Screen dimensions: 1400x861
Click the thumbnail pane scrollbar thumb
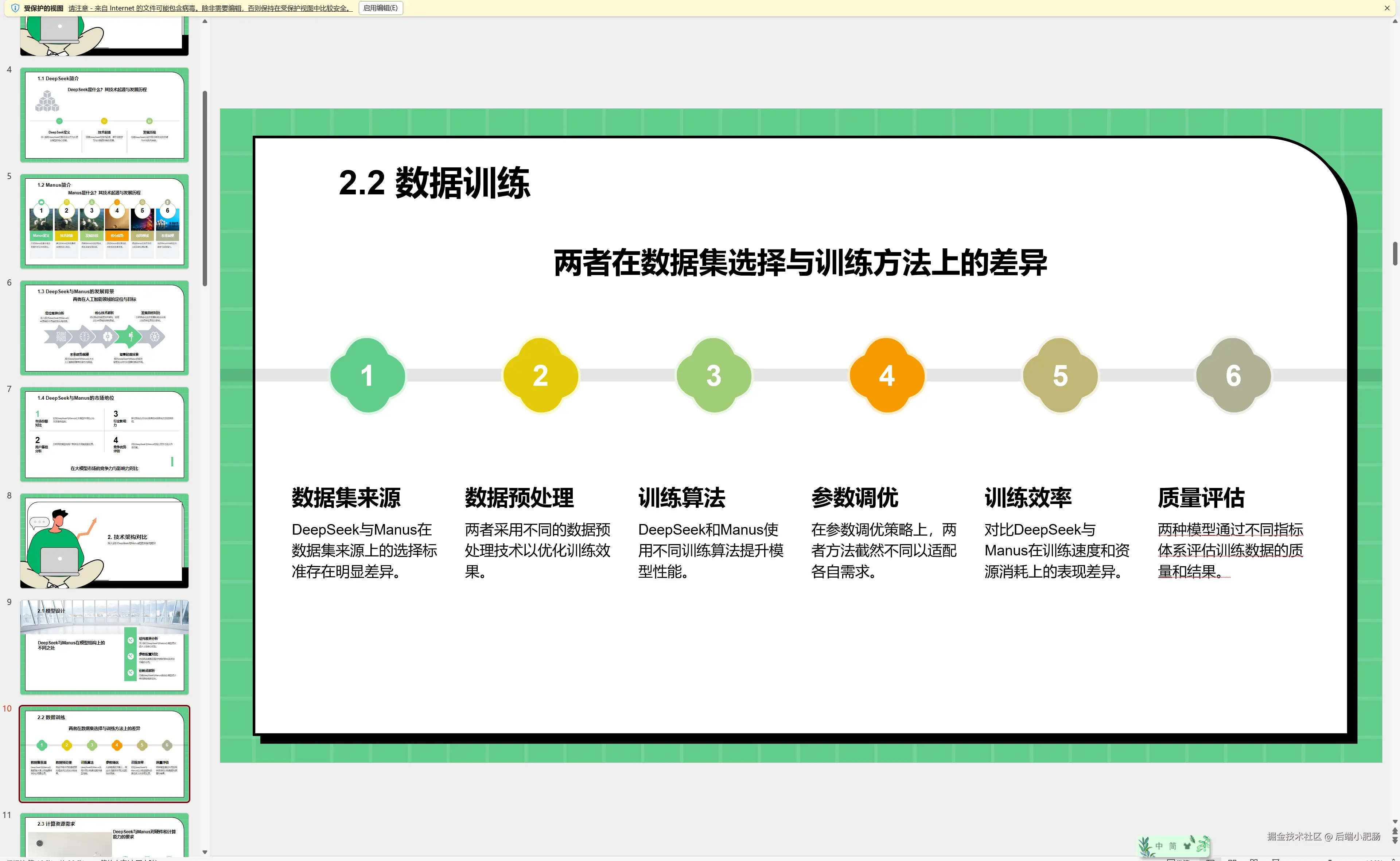[205, 188]
